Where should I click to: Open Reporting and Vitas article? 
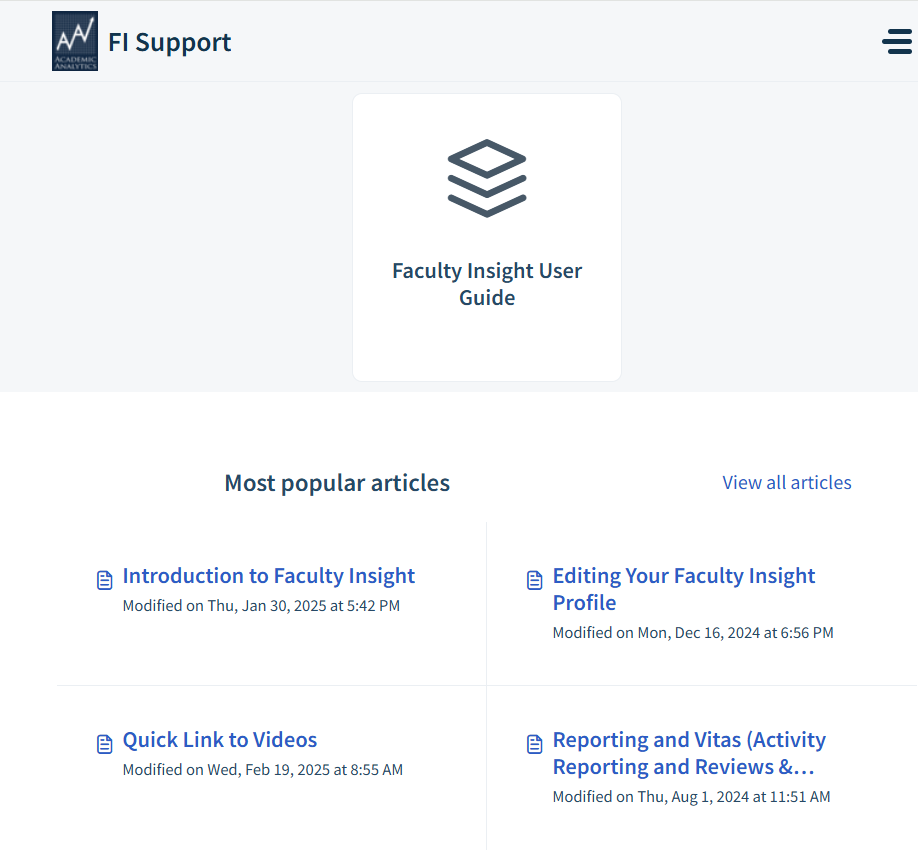coord(689,753)
